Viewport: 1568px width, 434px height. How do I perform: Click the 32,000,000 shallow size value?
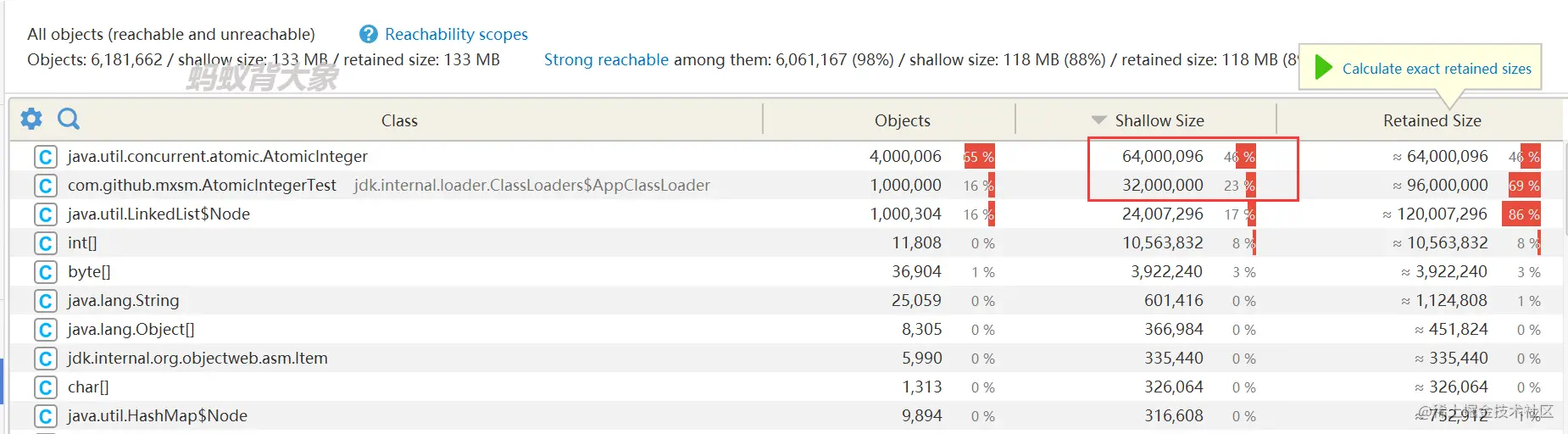point(1163,186)
